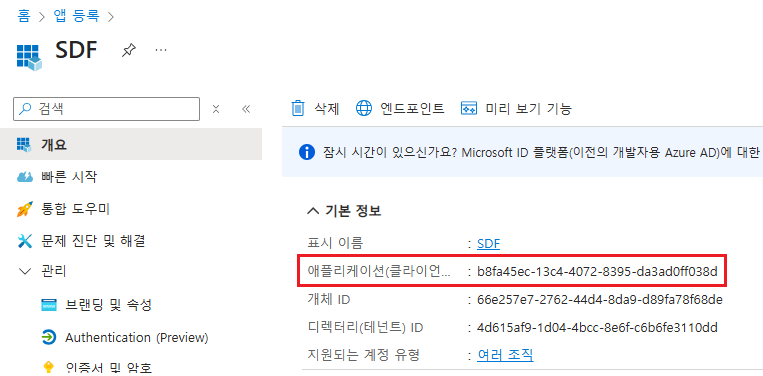Image resolution: width=763 pixels, height=376 pixels.
Task: Go to 앱 등록 in the breadcrumb
Action: (x=76, y=16)
